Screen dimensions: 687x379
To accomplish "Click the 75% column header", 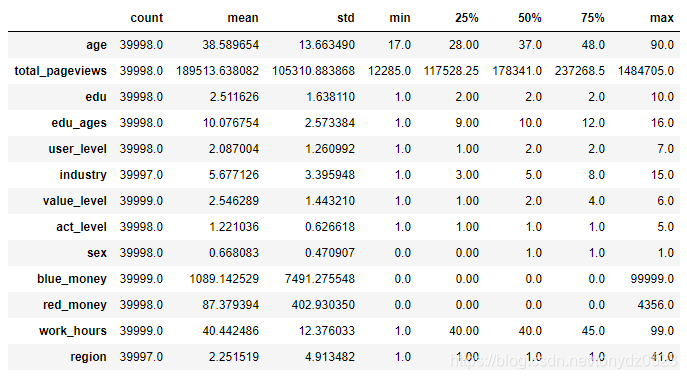I will [x=592, y=18].
